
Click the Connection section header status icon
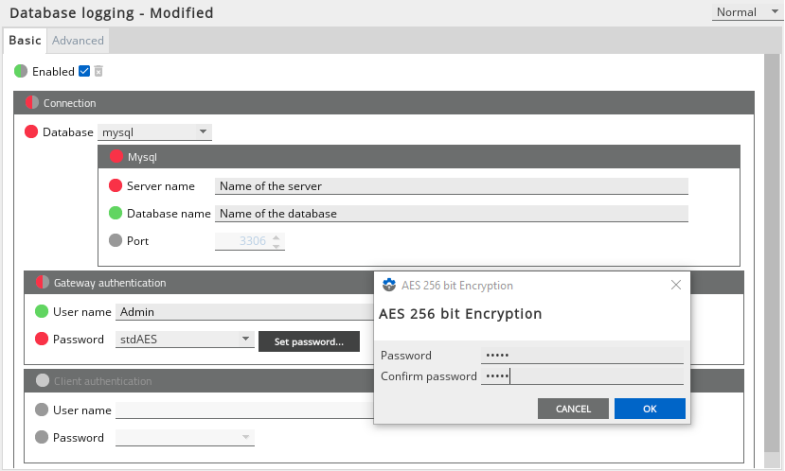[31, 103]
